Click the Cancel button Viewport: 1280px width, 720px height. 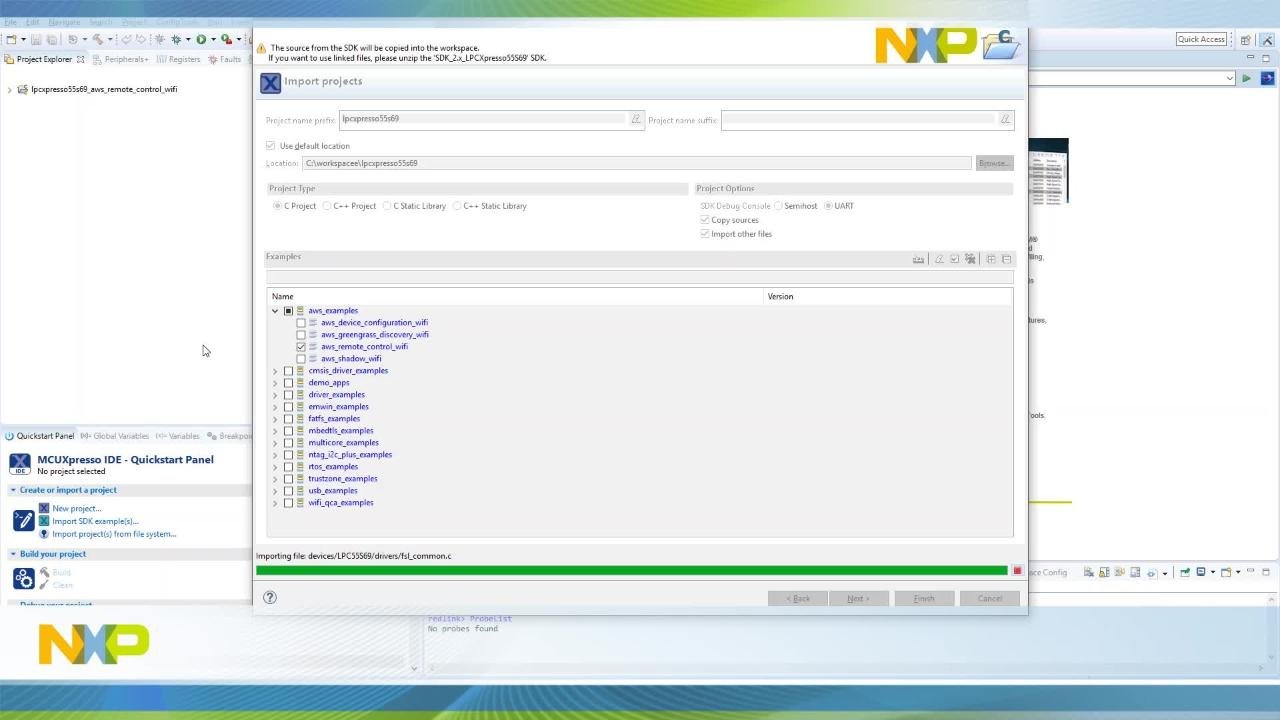989,598
